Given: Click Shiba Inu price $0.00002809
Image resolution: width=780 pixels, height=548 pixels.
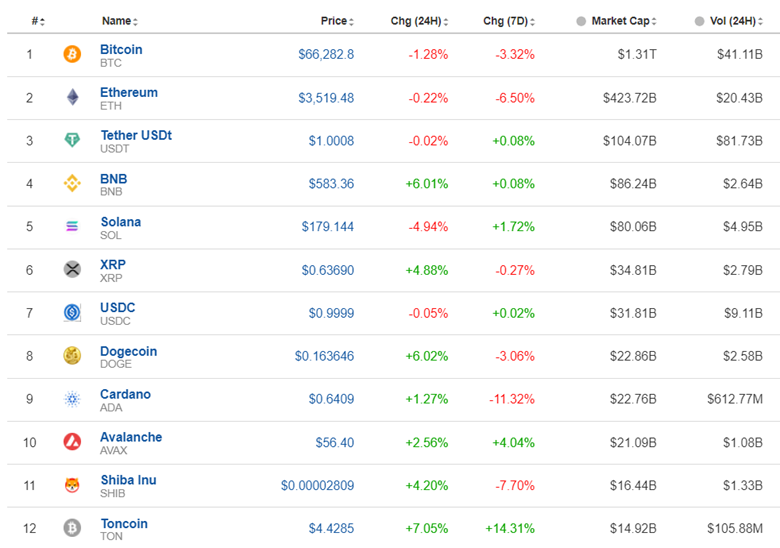Looking at the screenshot, I should tap(317, 485).
